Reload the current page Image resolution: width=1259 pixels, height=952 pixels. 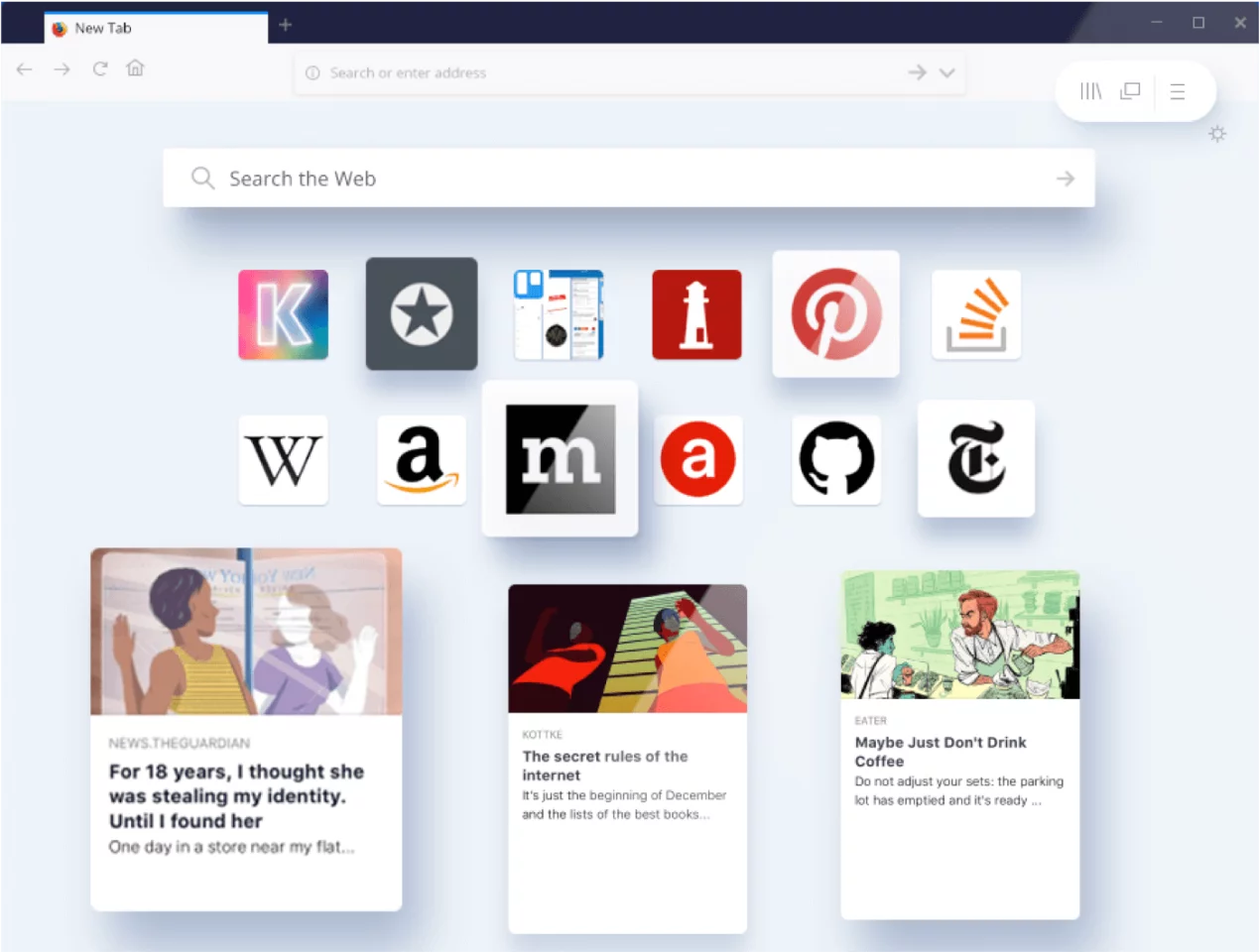(x=99, y=69)
